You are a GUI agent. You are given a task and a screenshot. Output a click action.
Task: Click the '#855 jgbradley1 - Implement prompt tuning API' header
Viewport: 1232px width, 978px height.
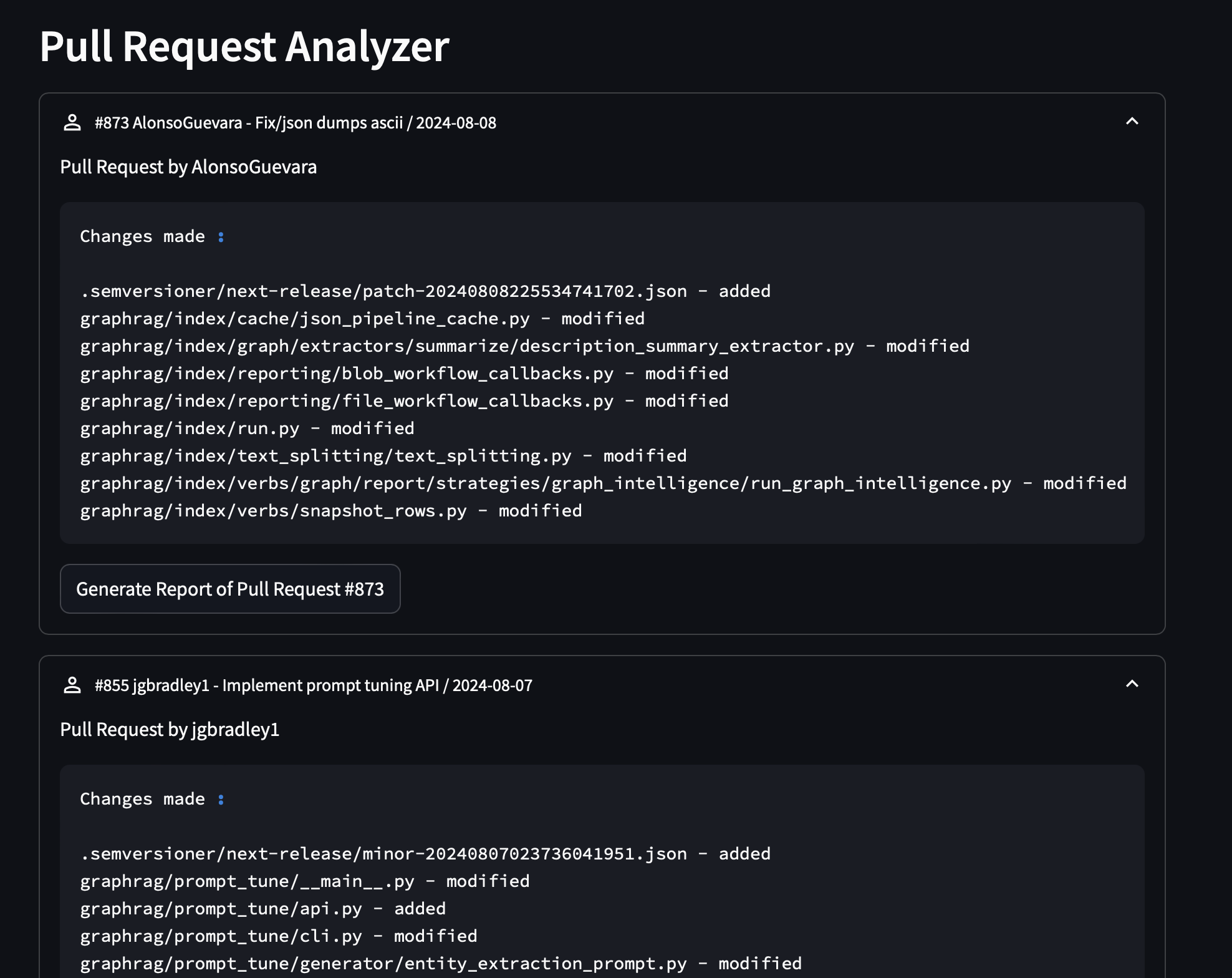click(x=313, y=685)
